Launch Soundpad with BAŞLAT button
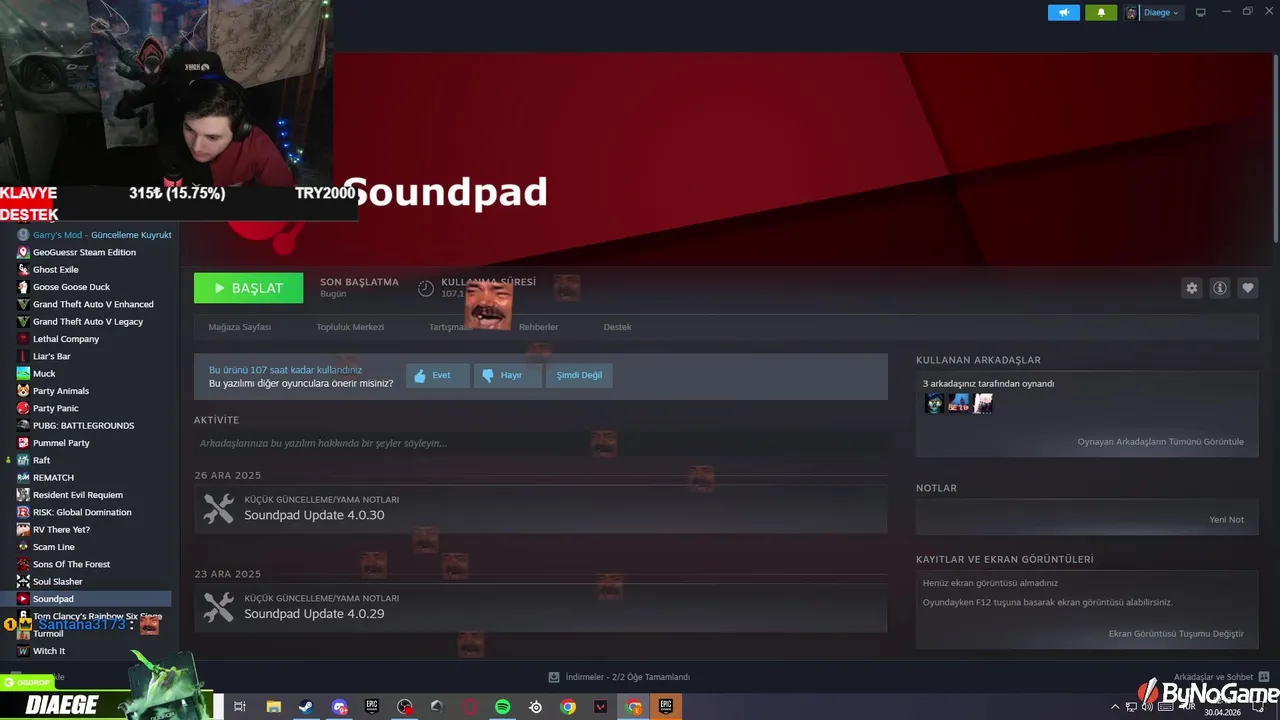 tap(248, 288)
